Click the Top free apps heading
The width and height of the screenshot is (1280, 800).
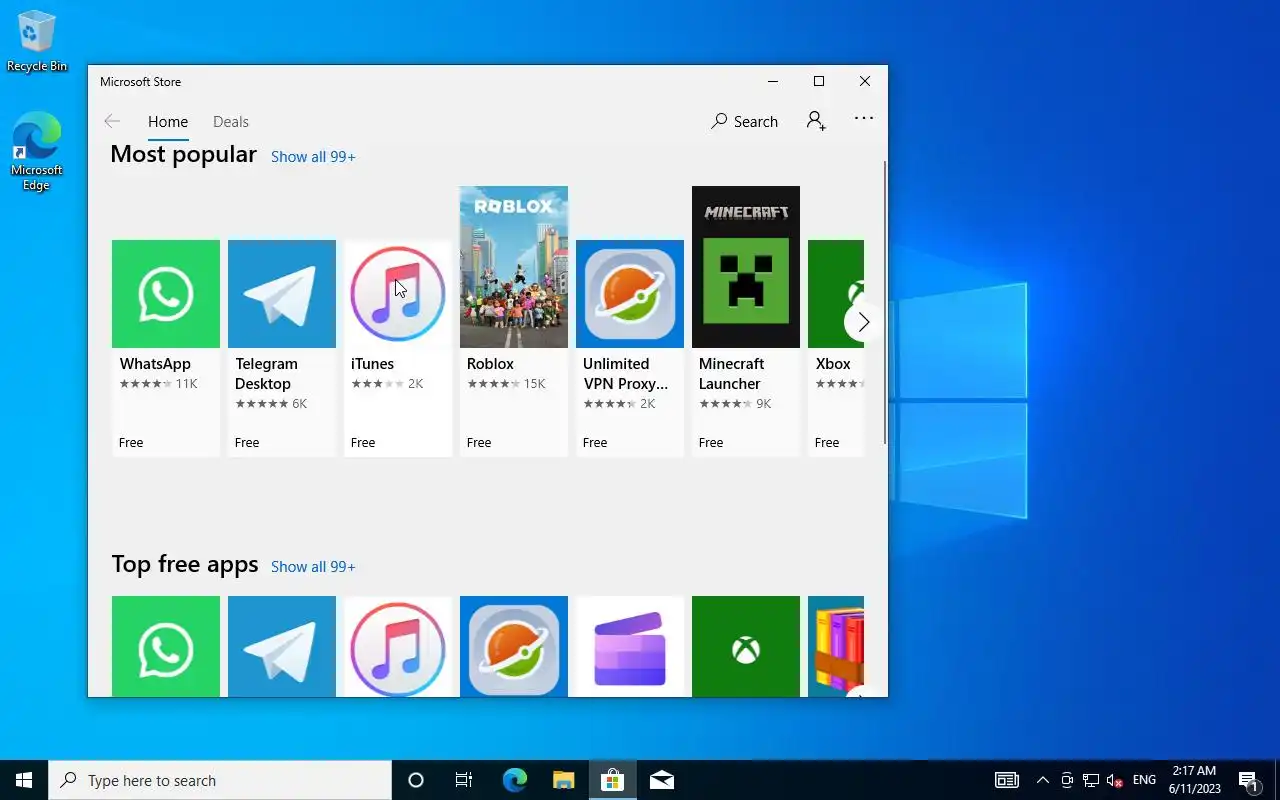click(x=185, y=564)
